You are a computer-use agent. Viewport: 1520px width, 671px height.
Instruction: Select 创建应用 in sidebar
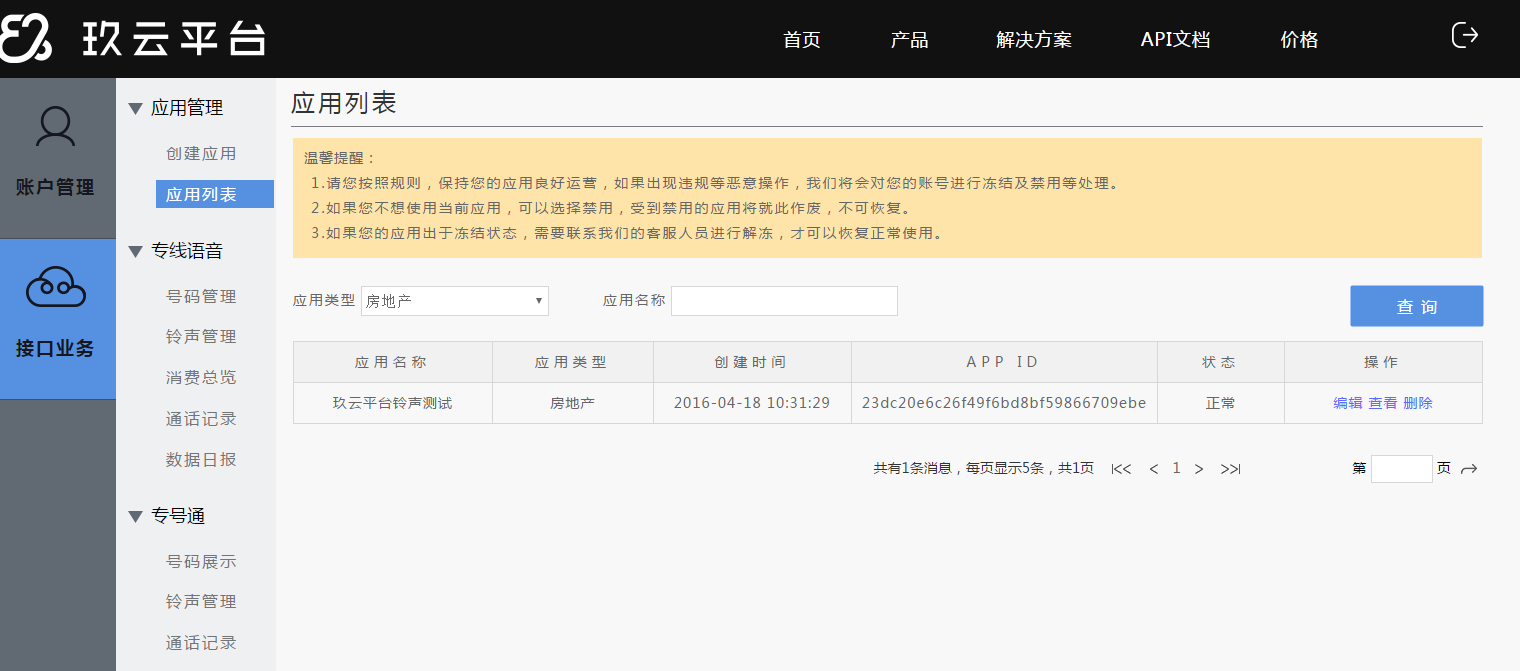click(x=201, y=154)
